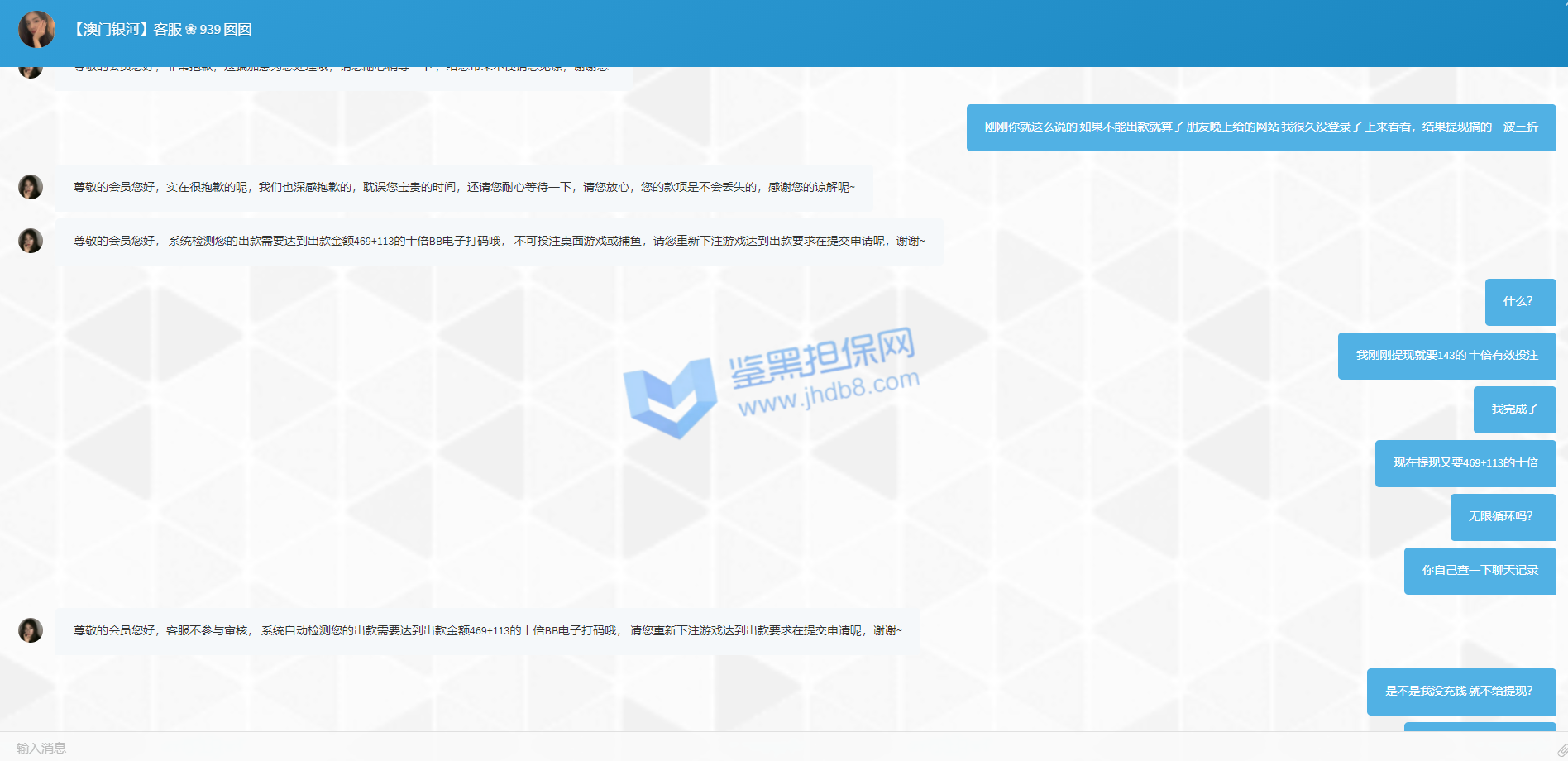
Task: Select the 我完成了 message bubble
Action: (x=1513, y=409)
